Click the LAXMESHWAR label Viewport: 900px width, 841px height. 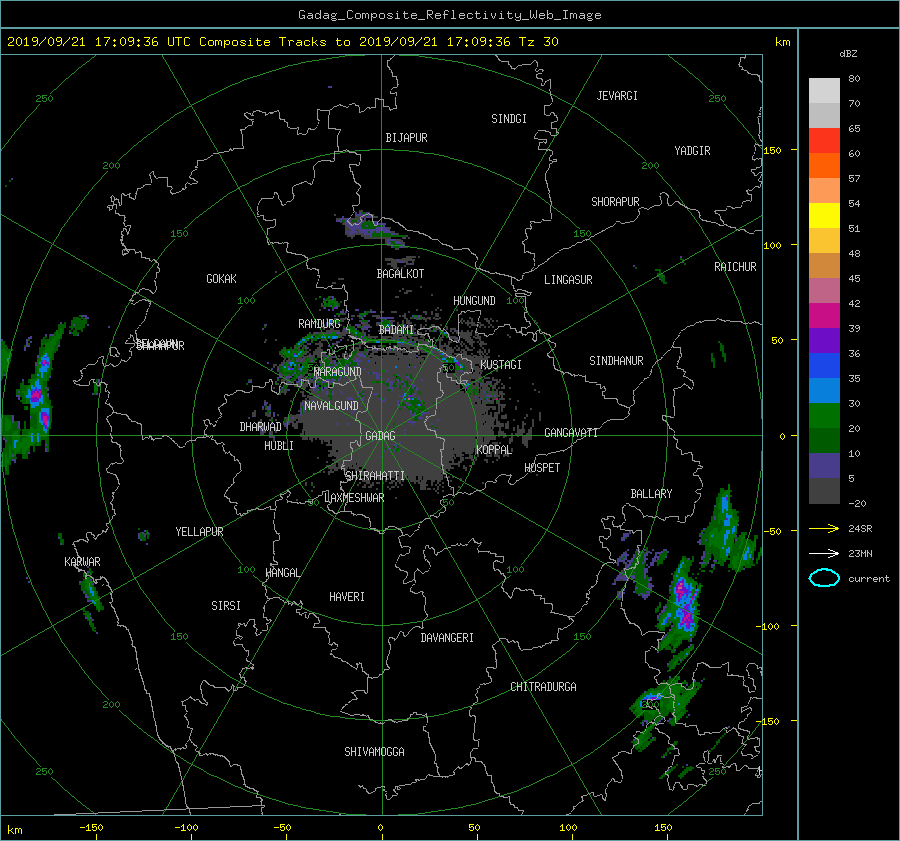pos(354,498)
